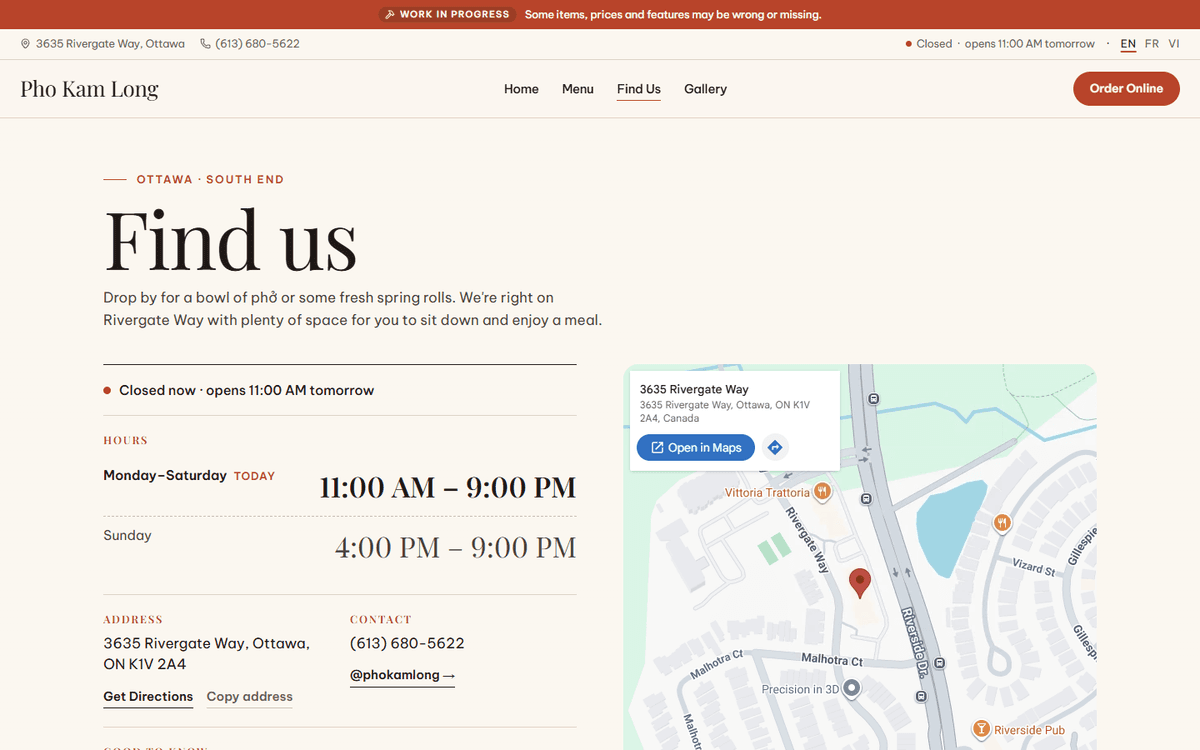
Task: Click the '3635 Rivergate Way' map card title
Action: click(694, 390)
